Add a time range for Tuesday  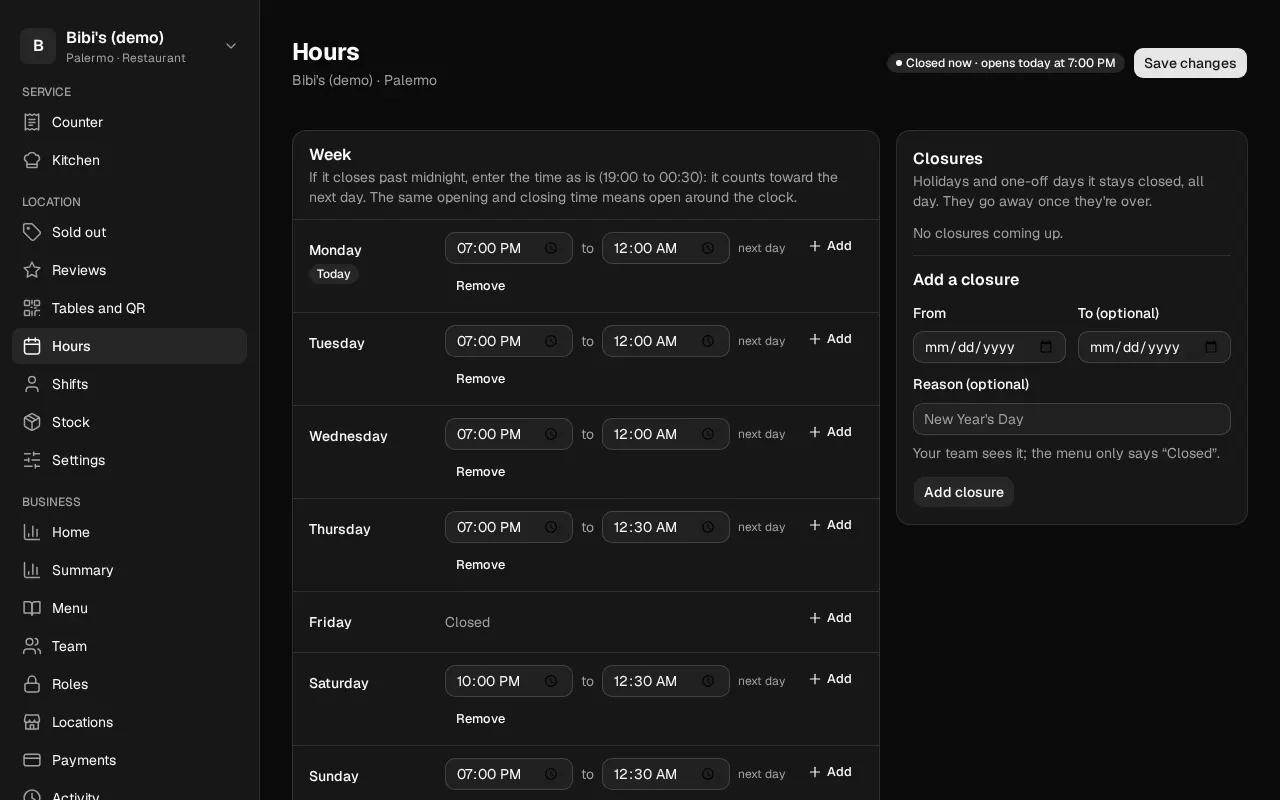coord(830,339)
